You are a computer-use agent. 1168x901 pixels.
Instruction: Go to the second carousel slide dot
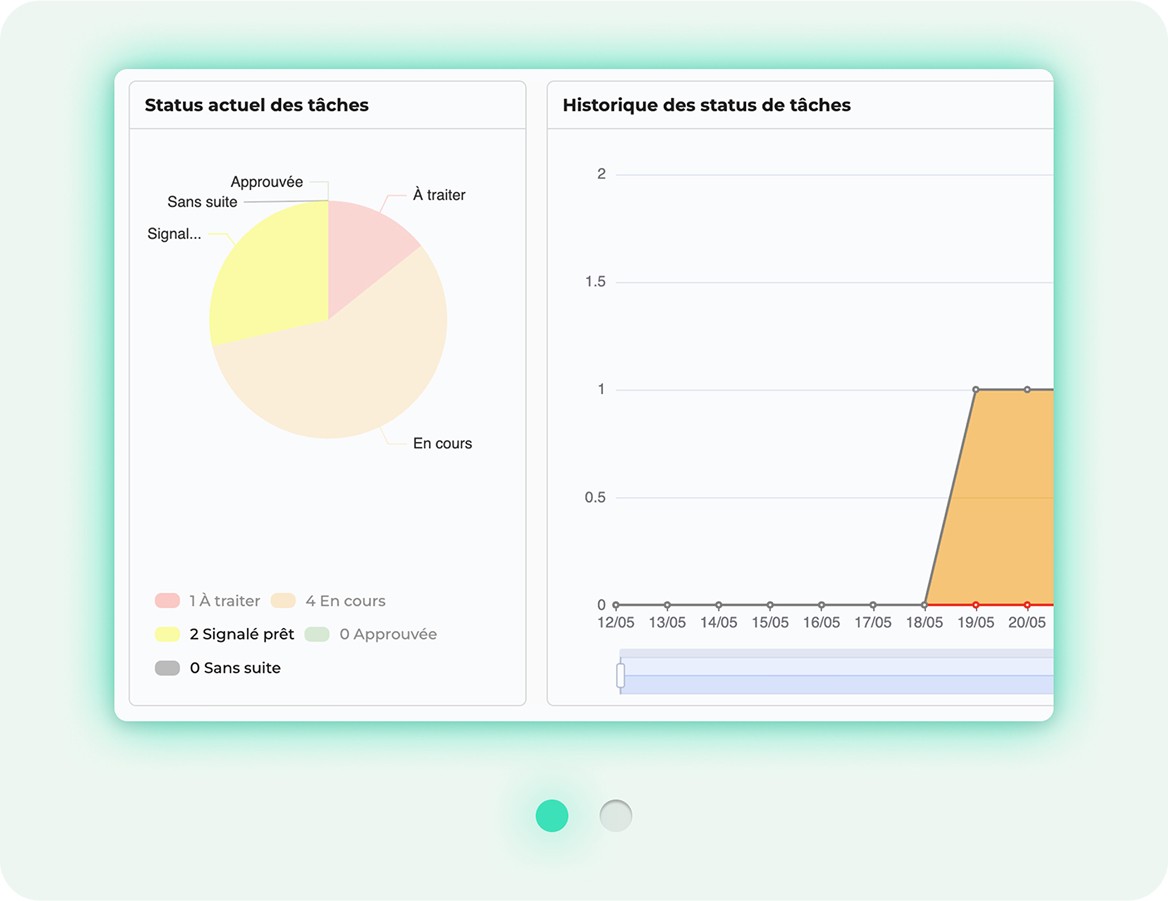coord(616,815)
